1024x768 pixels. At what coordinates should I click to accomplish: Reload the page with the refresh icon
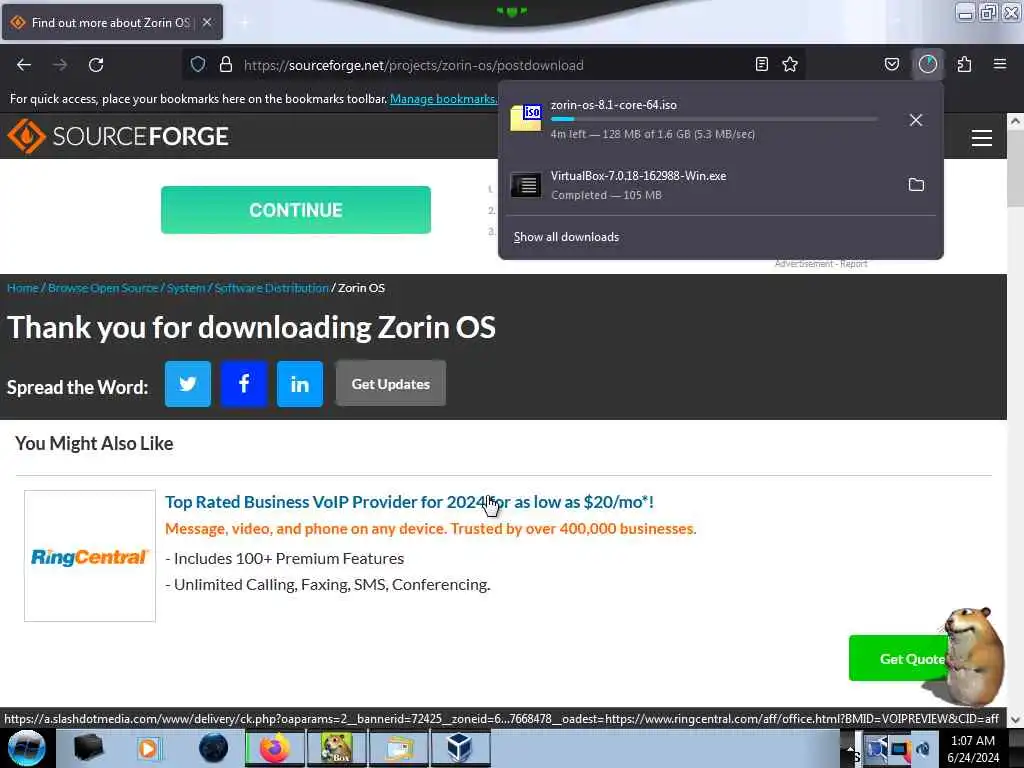pyautogui.click(x=96, y=65)
